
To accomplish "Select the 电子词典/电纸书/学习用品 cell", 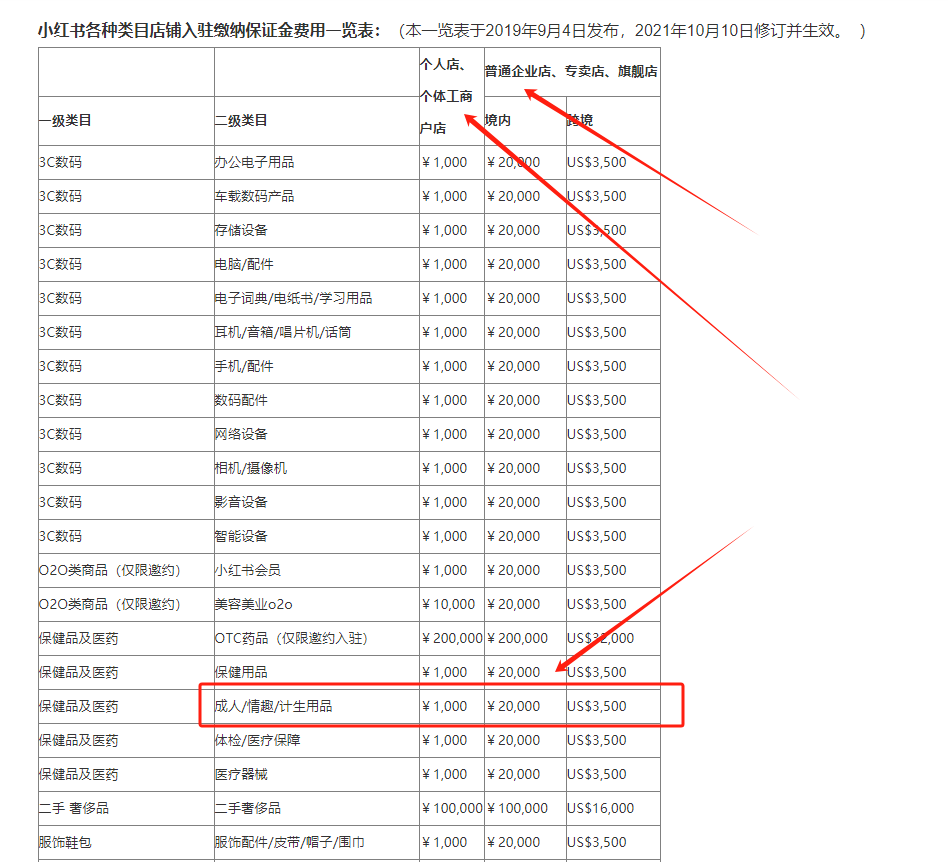I will click(x=293, y=298).
